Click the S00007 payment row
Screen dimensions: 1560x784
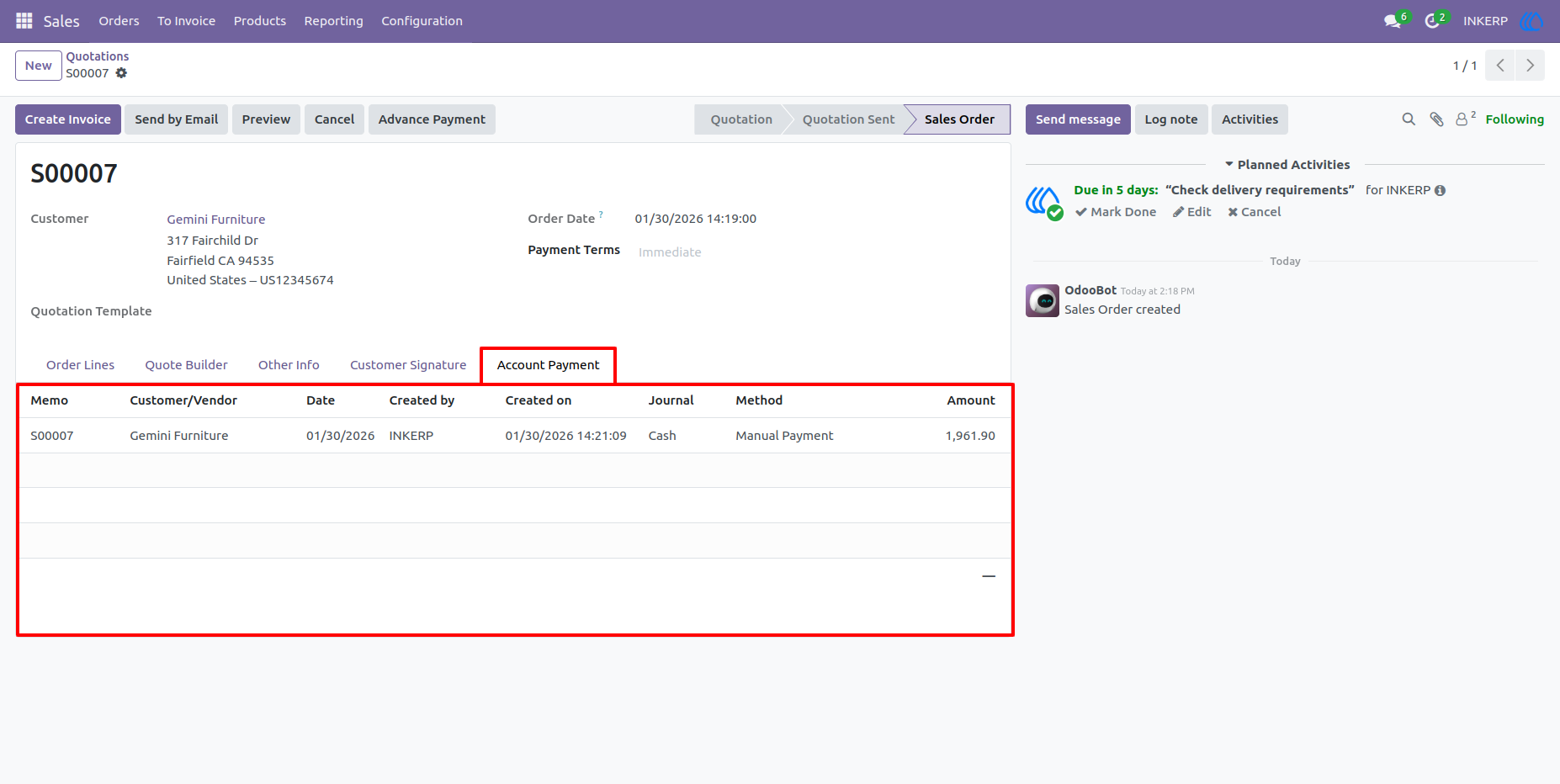[x=515, y=436]
